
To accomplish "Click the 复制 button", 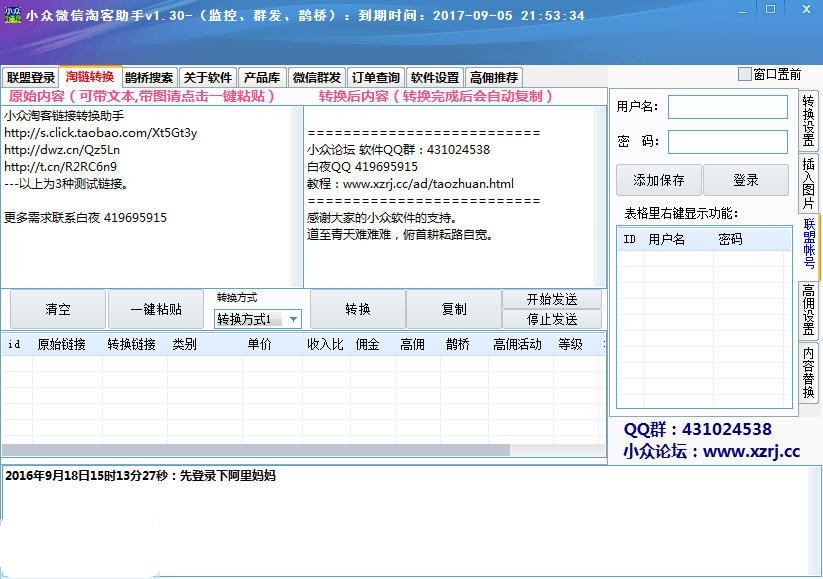I will pos(454,309).
